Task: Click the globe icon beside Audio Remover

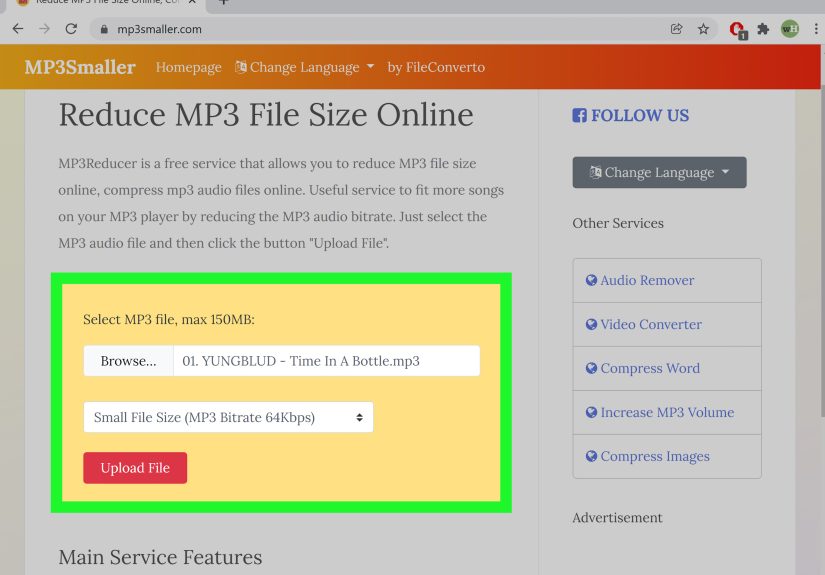Action: 591,280
